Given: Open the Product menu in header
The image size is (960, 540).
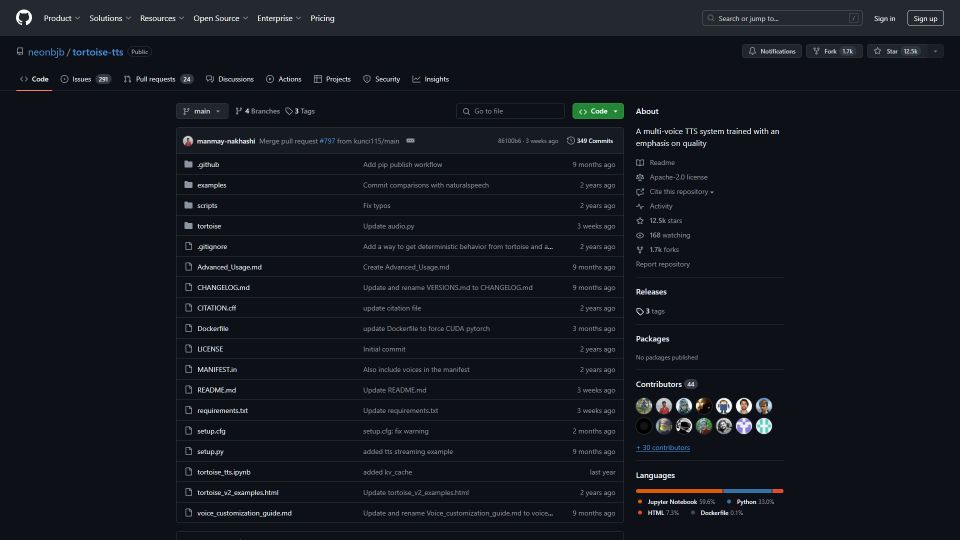Looking at the screenshot, I should click(x=60, y=18).
